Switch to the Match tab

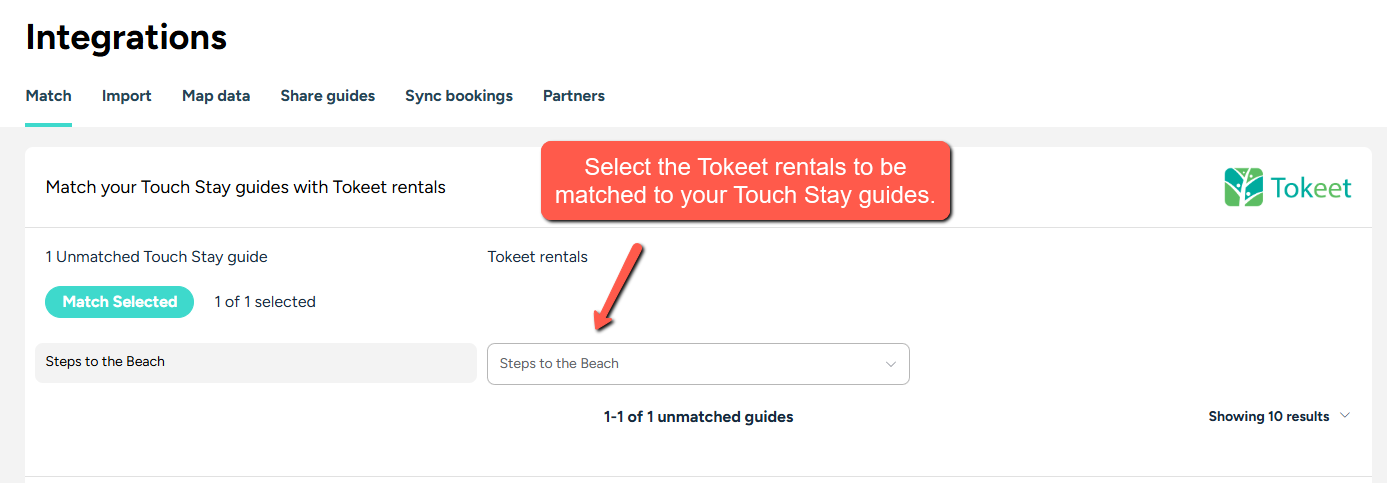(x=48, y=96)
